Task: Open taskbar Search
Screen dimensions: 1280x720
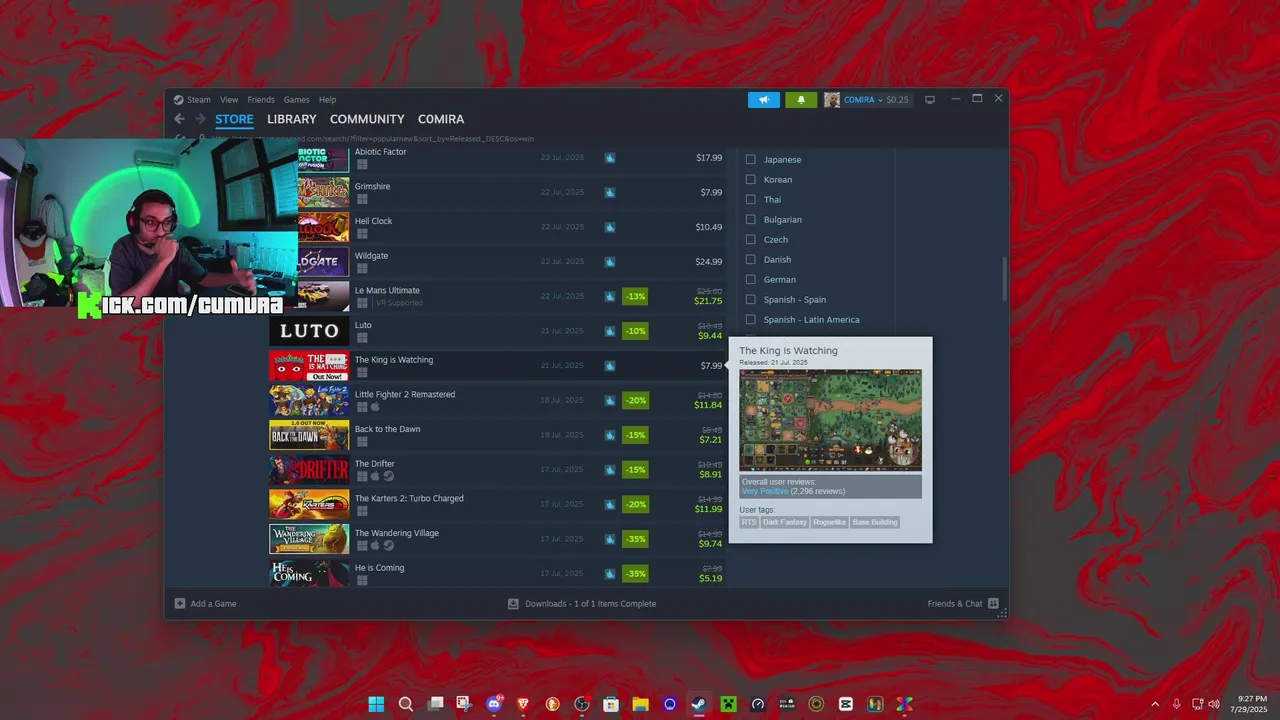Action: (x=406, y=704)
